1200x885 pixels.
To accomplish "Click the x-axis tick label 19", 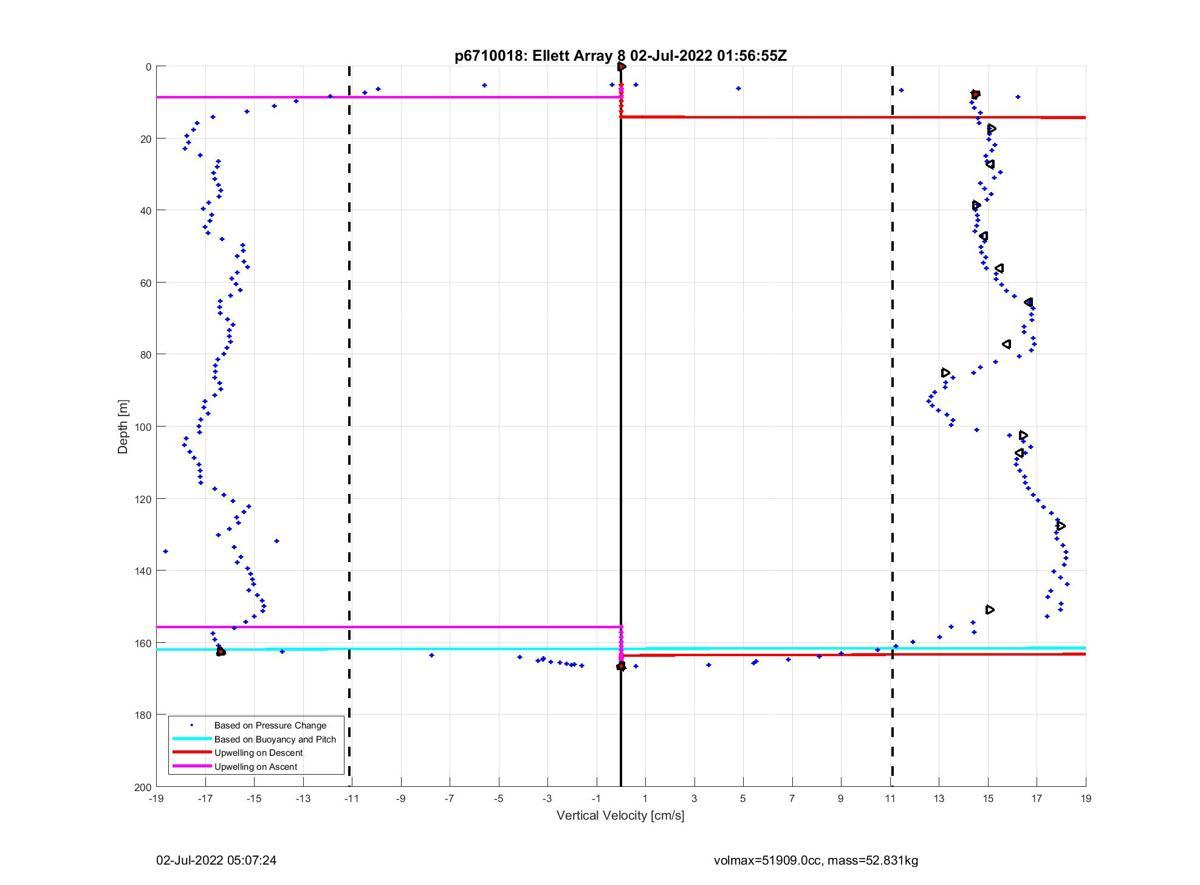I will (1086, 798).
